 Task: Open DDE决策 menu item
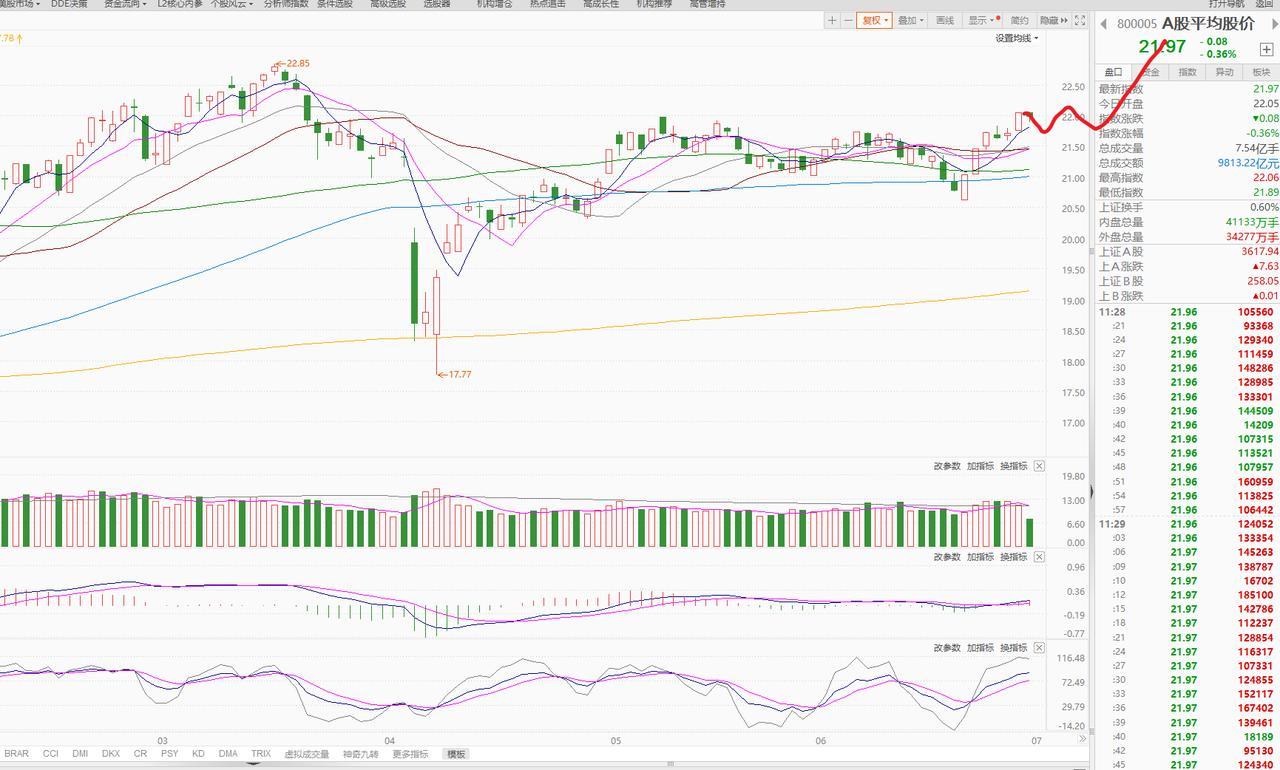point(69,4)
